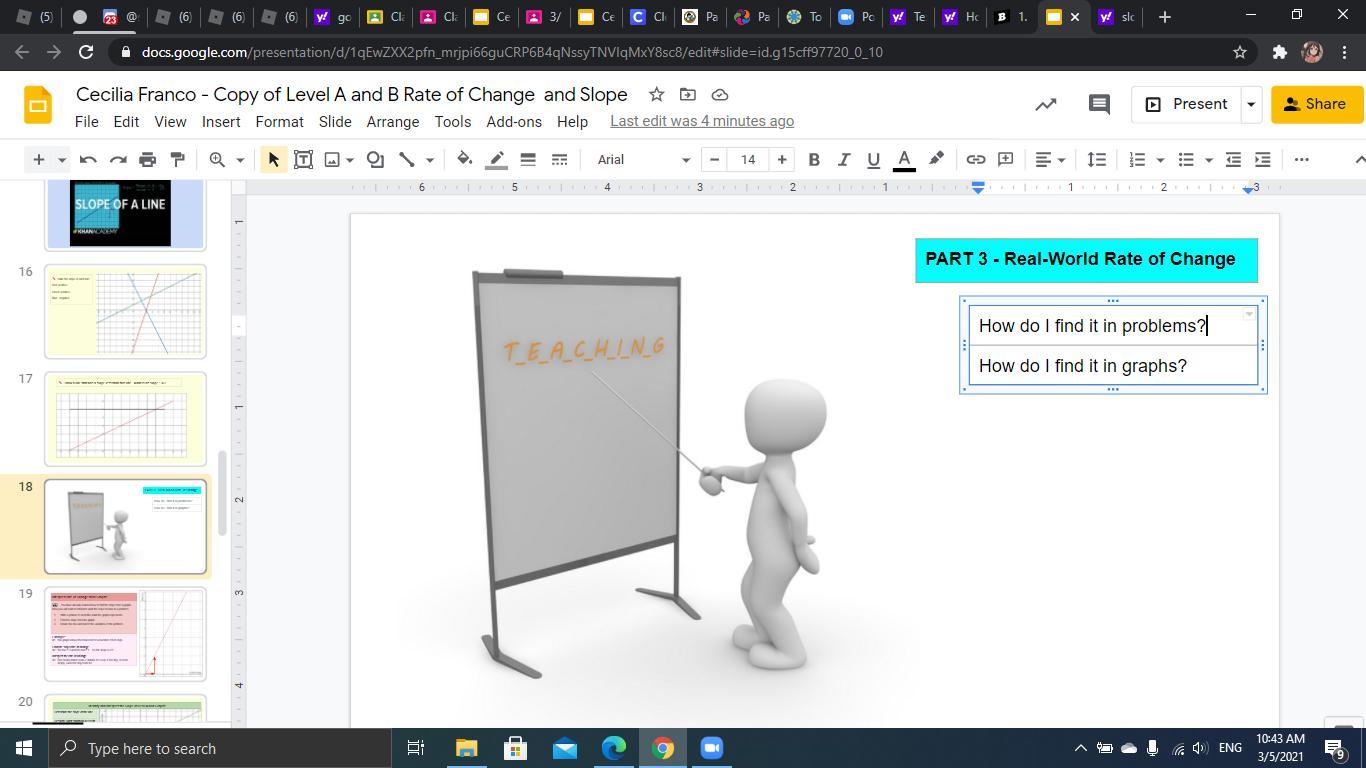The image size is (1366, 768).
Task: Toggle bold formatting
Action: 814,160
